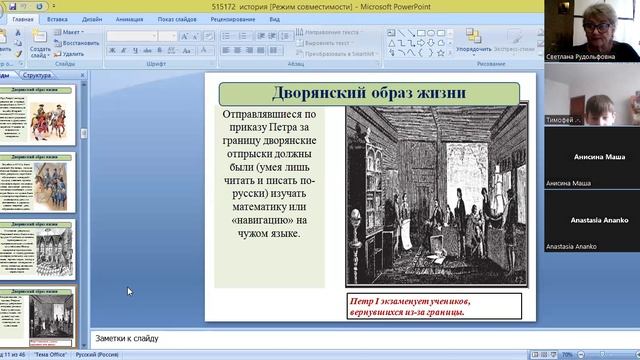This screenshot has height=360, width=640.
Task: Click the Clear Formatting icon
Action: pos(209,36)
